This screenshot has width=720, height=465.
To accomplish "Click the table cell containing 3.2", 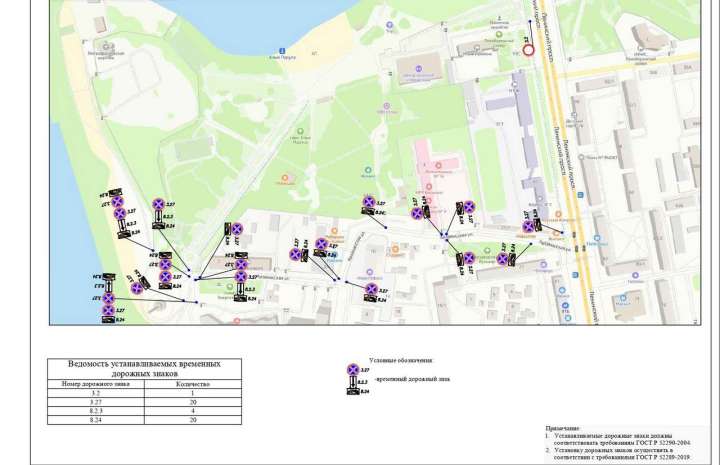I will [96, 393].
